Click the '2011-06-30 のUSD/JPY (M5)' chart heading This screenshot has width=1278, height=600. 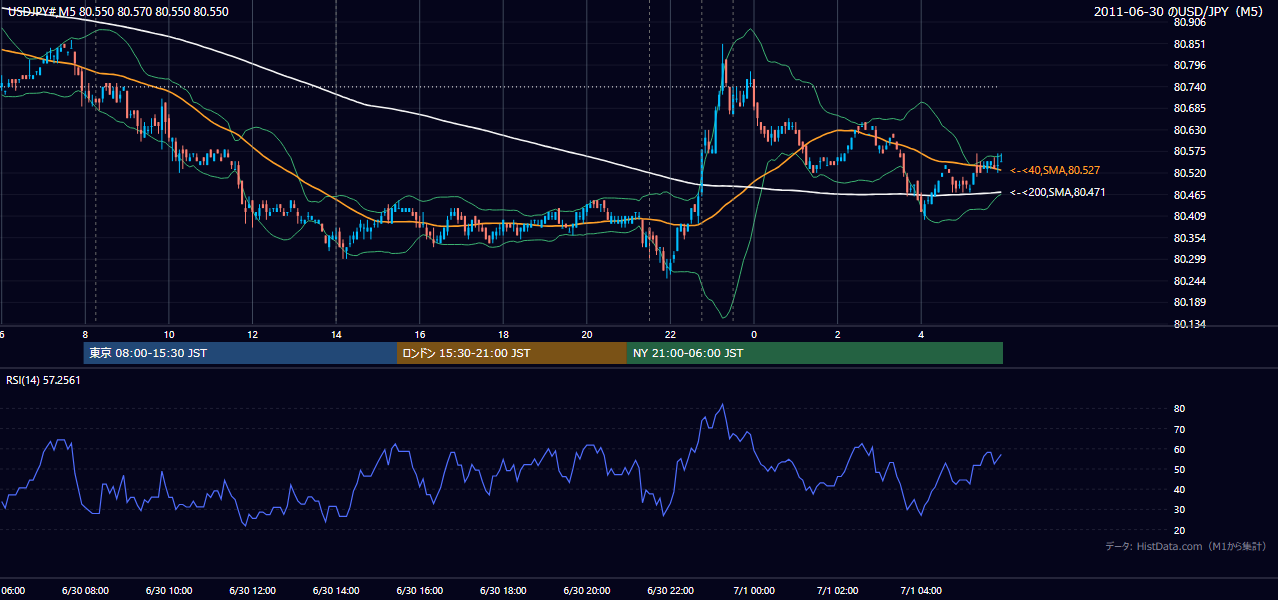1180,11
